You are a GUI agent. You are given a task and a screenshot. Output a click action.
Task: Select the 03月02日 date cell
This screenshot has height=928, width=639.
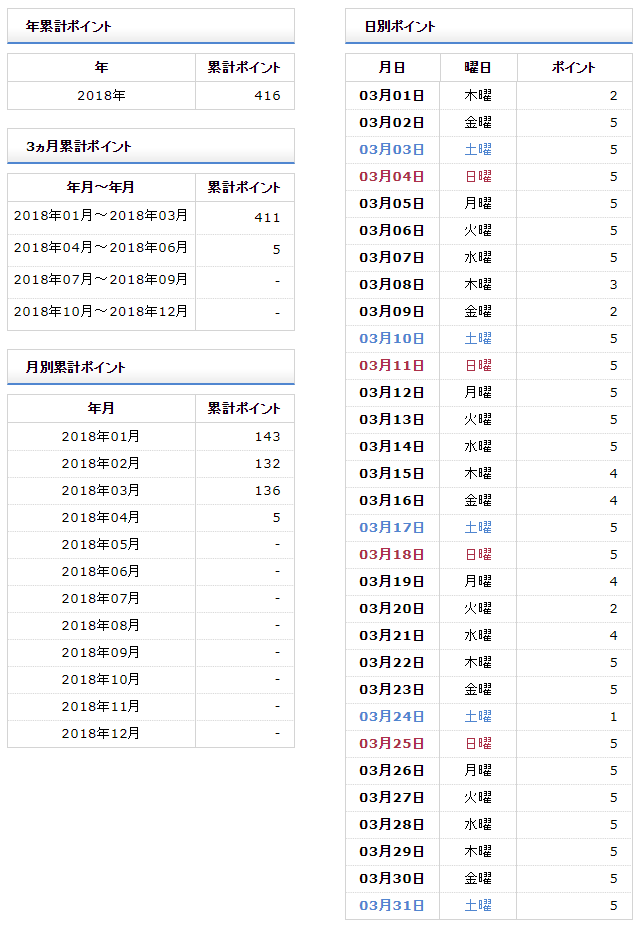pos(392,123)
